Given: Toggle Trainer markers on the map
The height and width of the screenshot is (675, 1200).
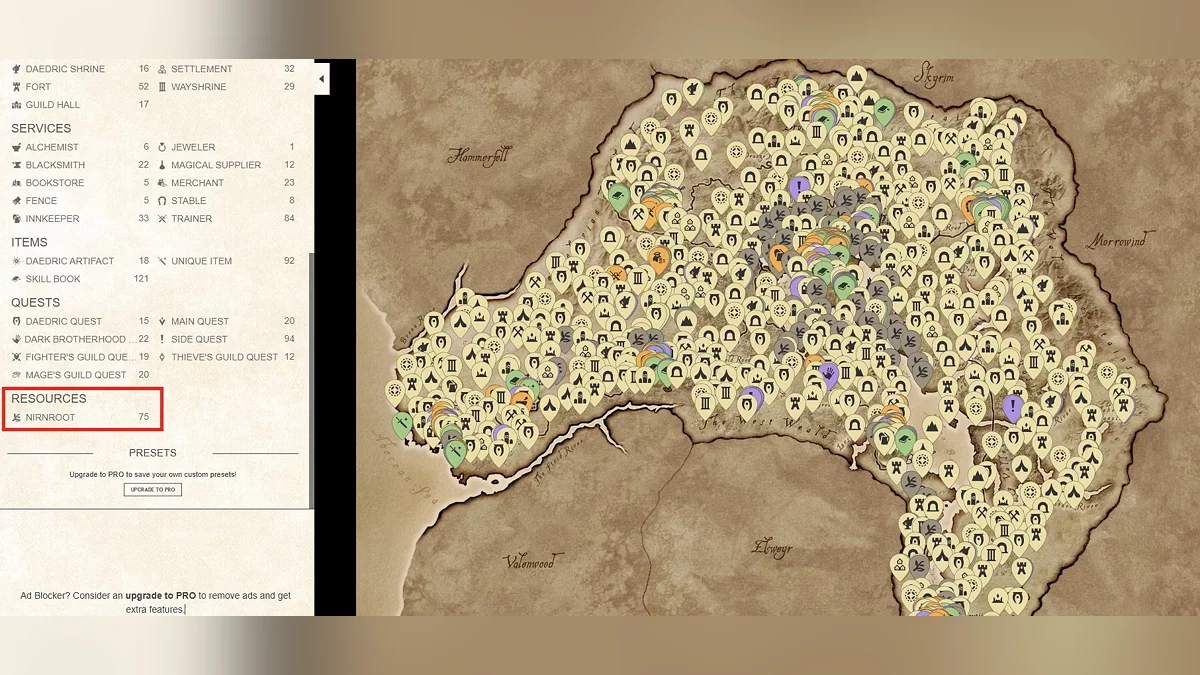Looking at the screenshot, I should point(191,219).
